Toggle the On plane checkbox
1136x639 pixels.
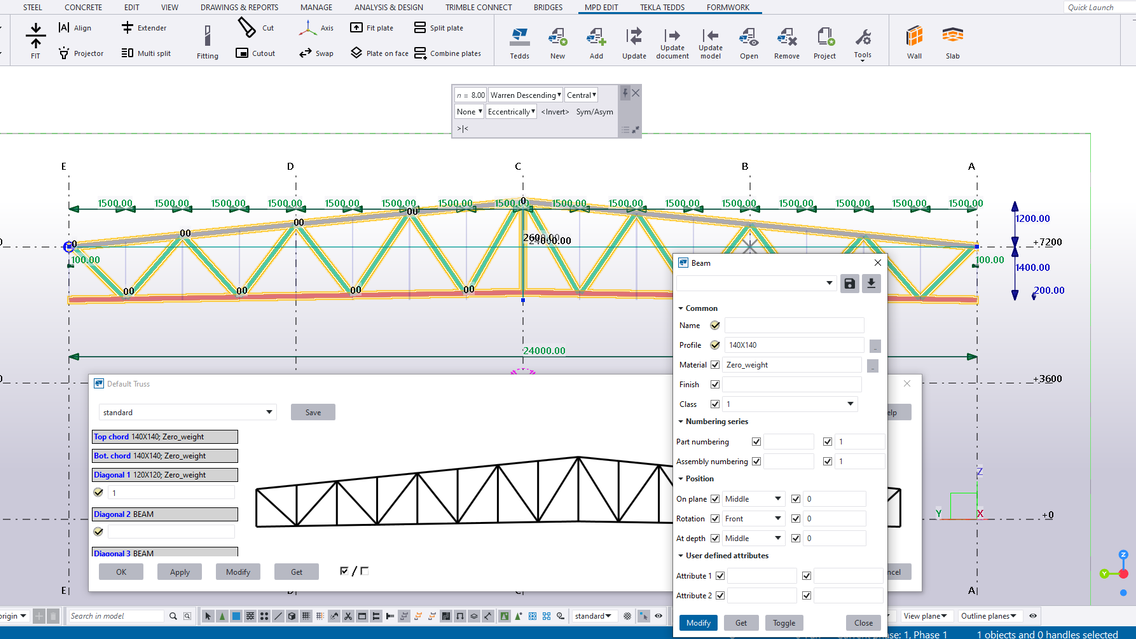coord(715,498)
